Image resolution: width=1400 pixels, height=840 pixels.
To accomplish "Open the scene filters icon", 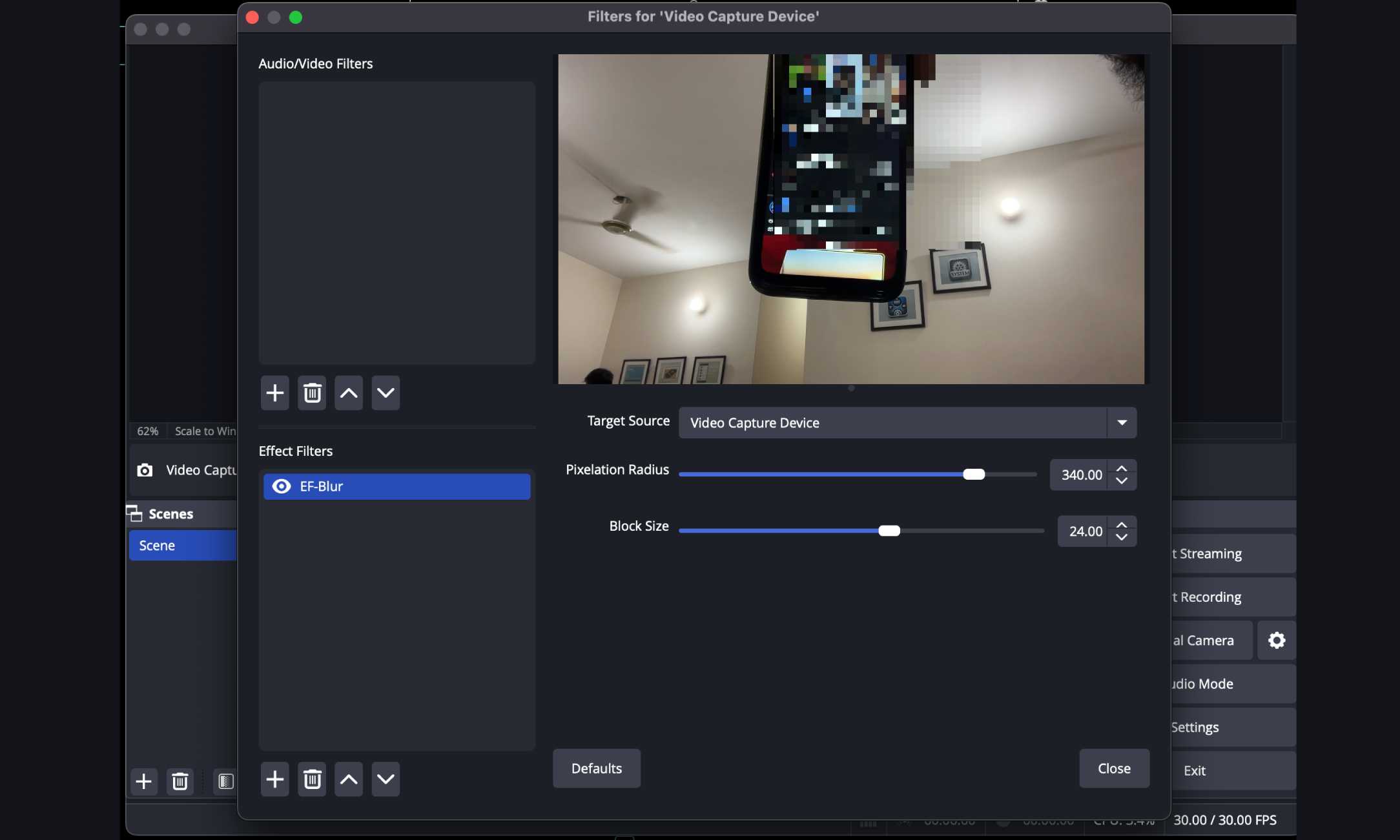I will click(225, 781).
